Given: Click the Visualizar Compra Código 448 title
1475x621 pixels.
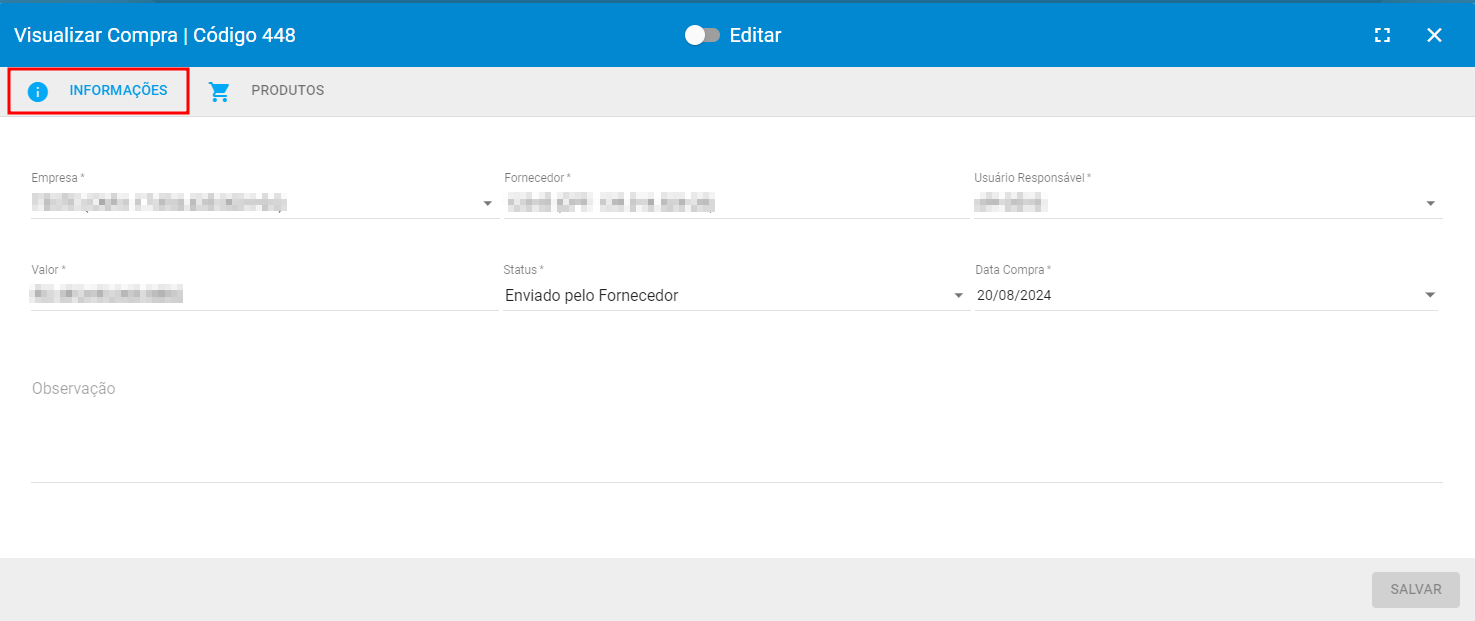Looking at the screenshot, I should click(x=155, y=35).
